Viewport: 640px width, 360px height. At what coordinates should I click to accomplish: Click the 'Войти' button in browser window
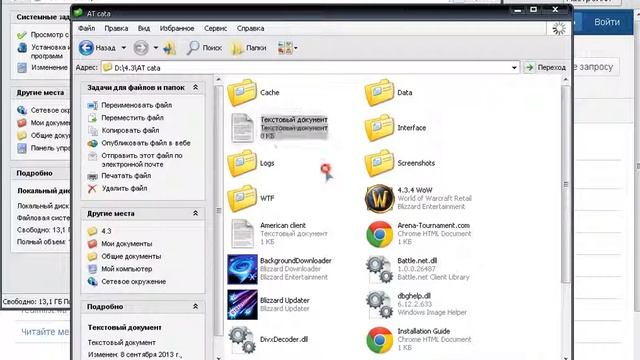click(607, 22)
